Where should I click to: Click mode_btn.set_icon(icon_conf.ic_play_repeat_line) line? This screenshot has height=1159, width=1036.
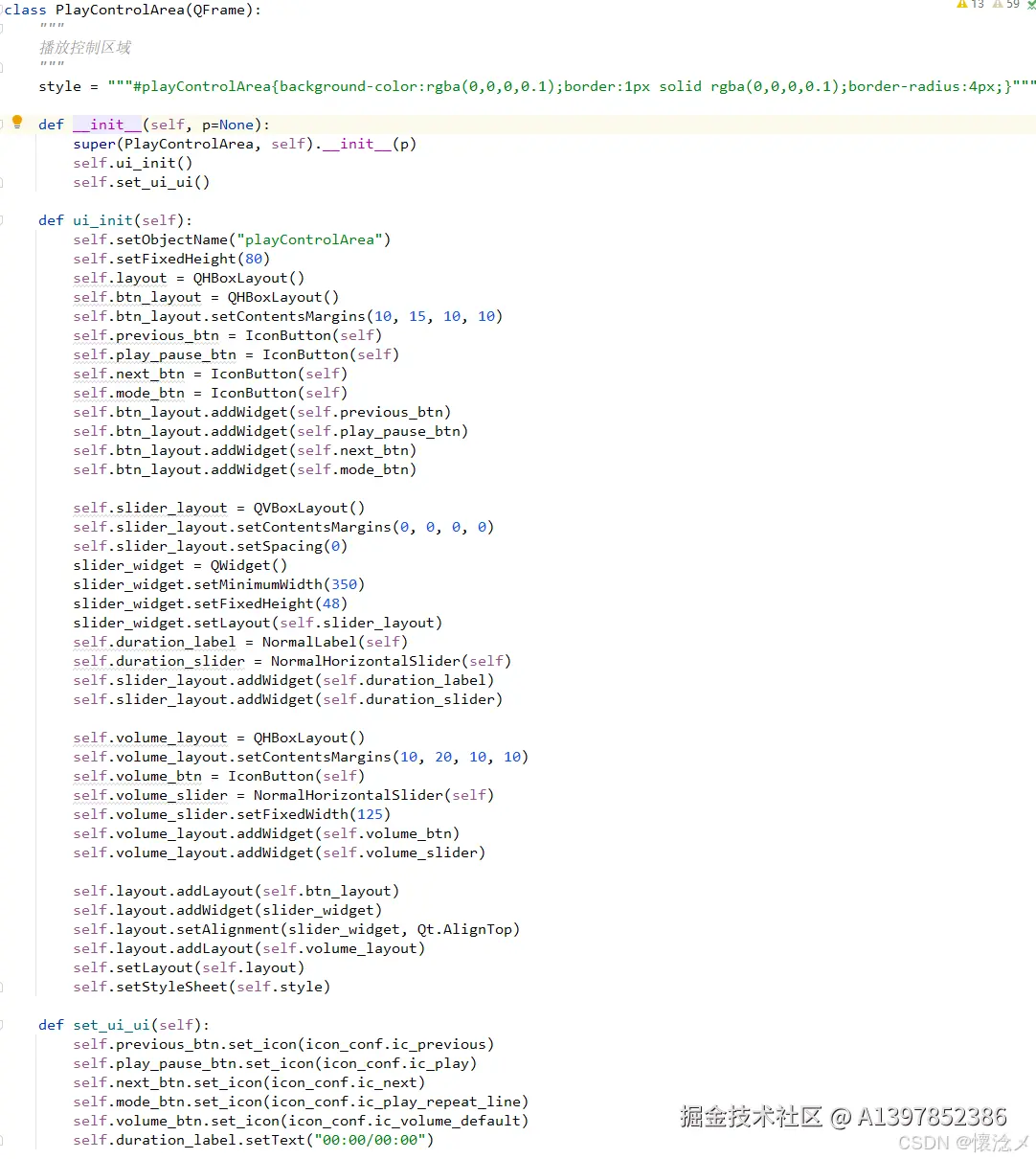301,1102
